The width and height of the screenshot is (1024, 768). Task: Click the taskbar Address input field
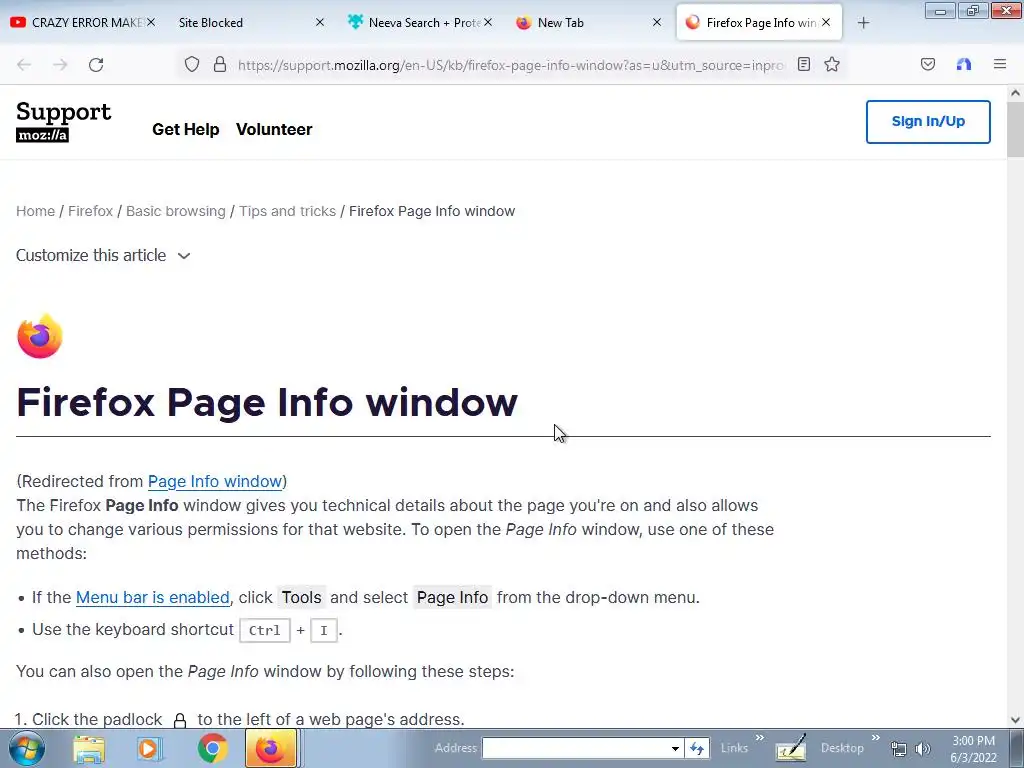click(x=576, y=748)
